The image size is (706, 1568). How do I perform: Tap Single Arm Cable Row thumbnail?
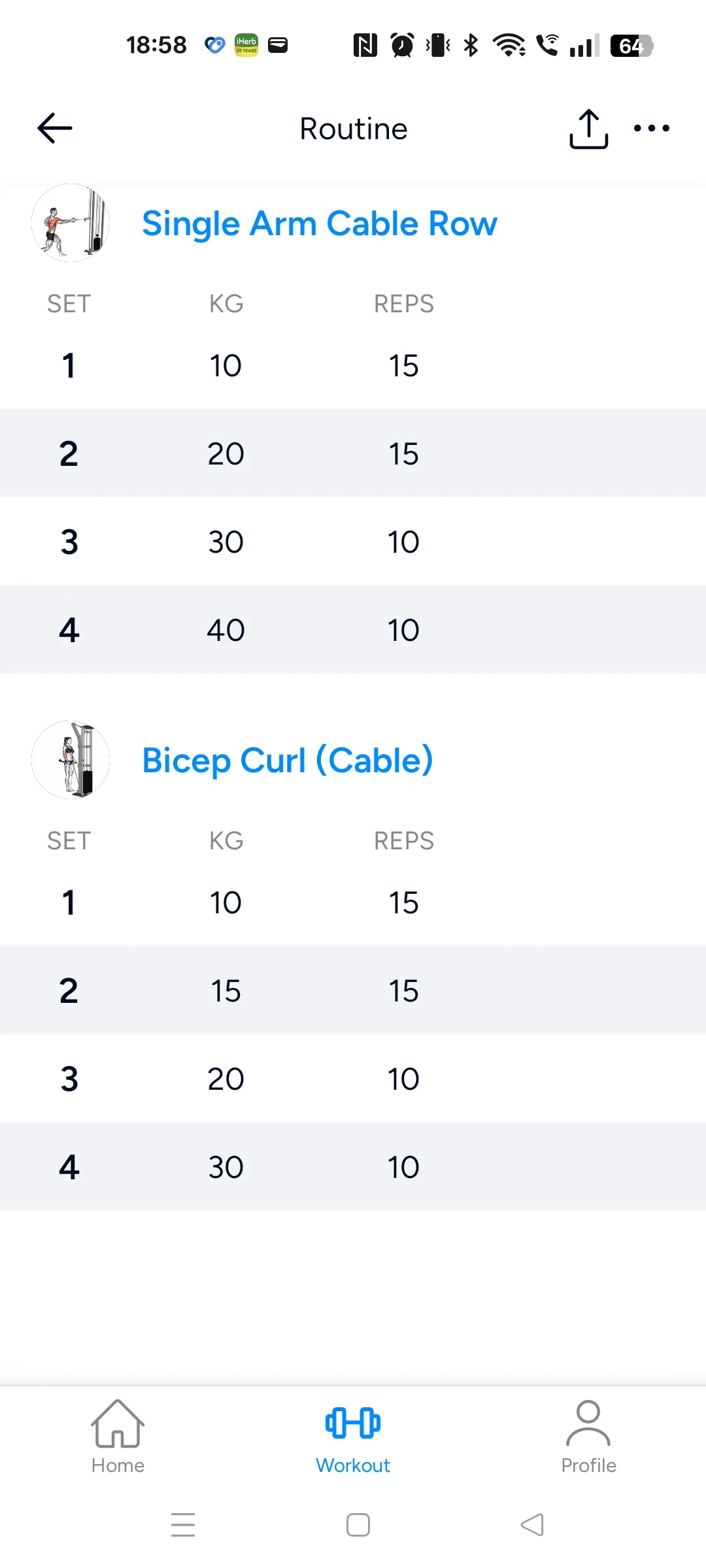(71, 223)
